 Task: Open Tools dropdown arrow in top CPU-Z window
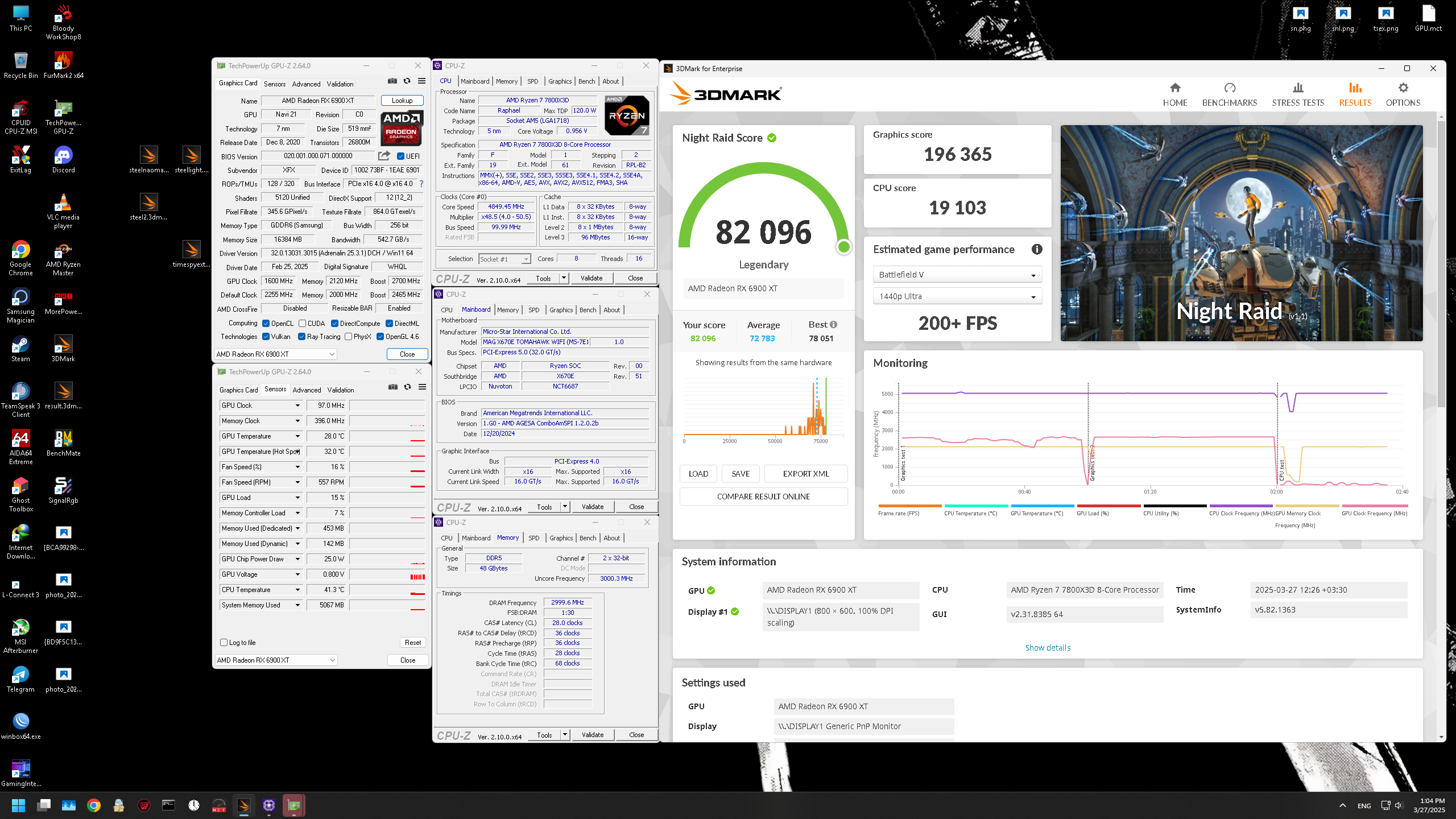[564, 278]
